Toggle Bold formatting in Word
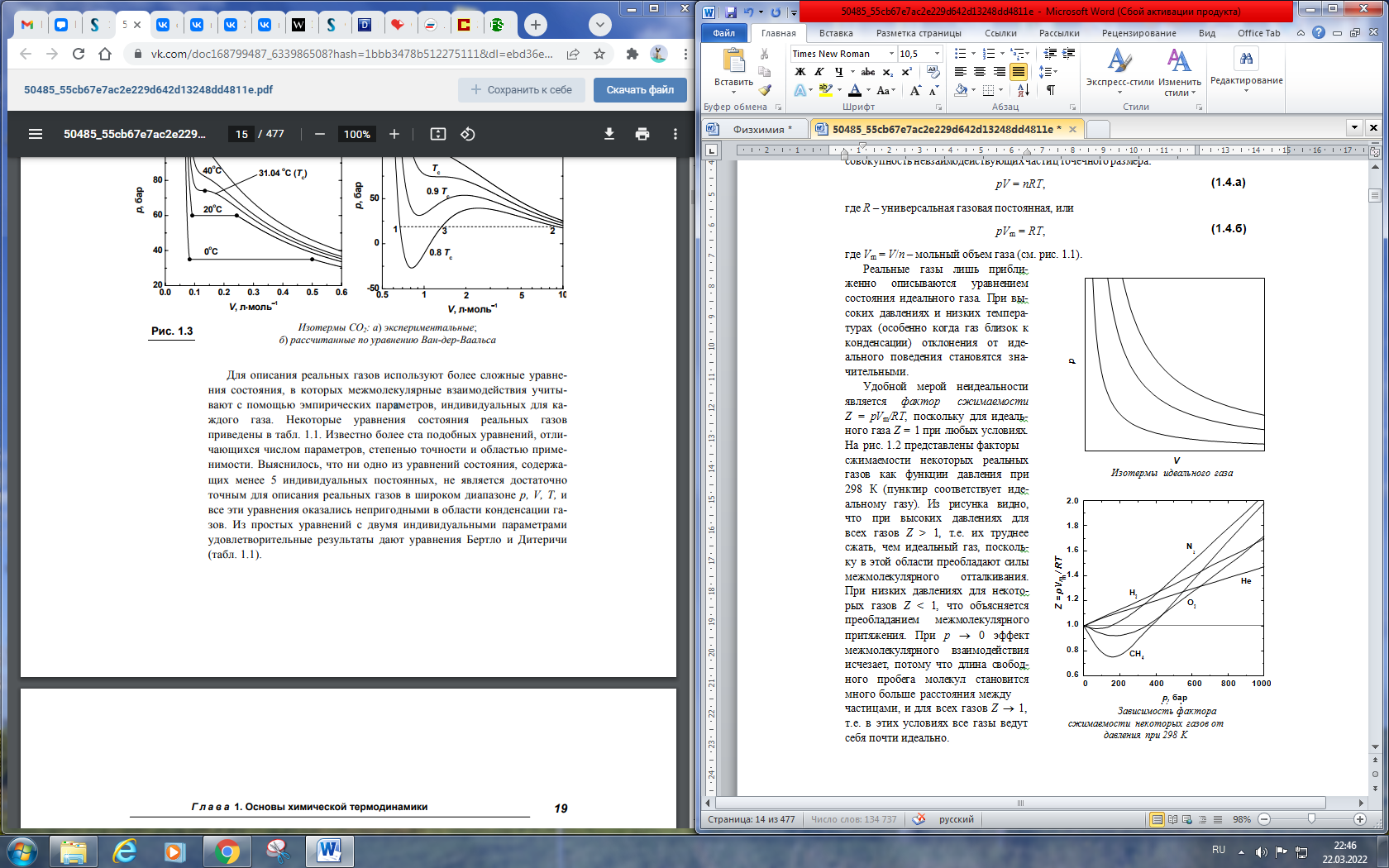This screenshot has height=868, width=1389. (x=800, y=72)
